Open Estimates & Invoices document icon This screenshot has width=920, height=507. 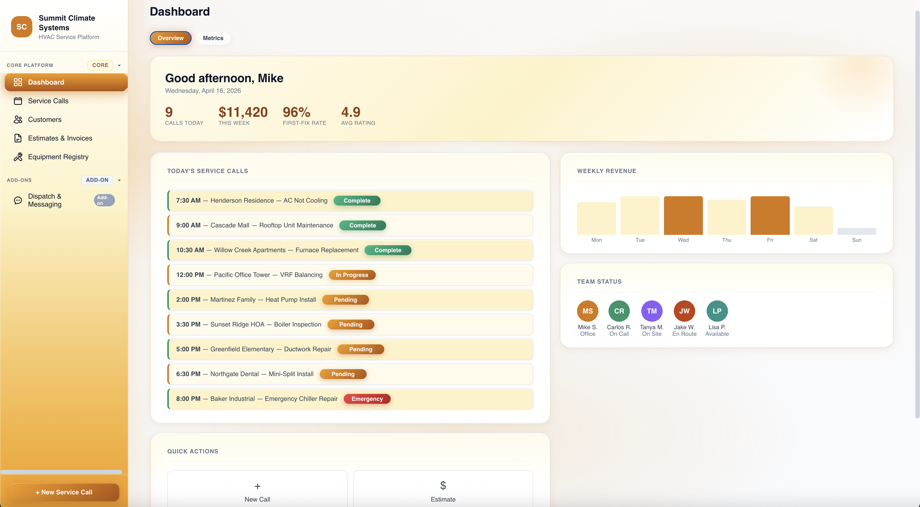(x=18, y=138)
